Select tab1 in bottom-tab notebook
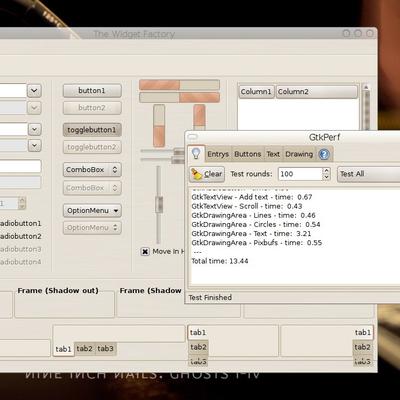Viewport: 400px width, 400px height. pos(63,349)
